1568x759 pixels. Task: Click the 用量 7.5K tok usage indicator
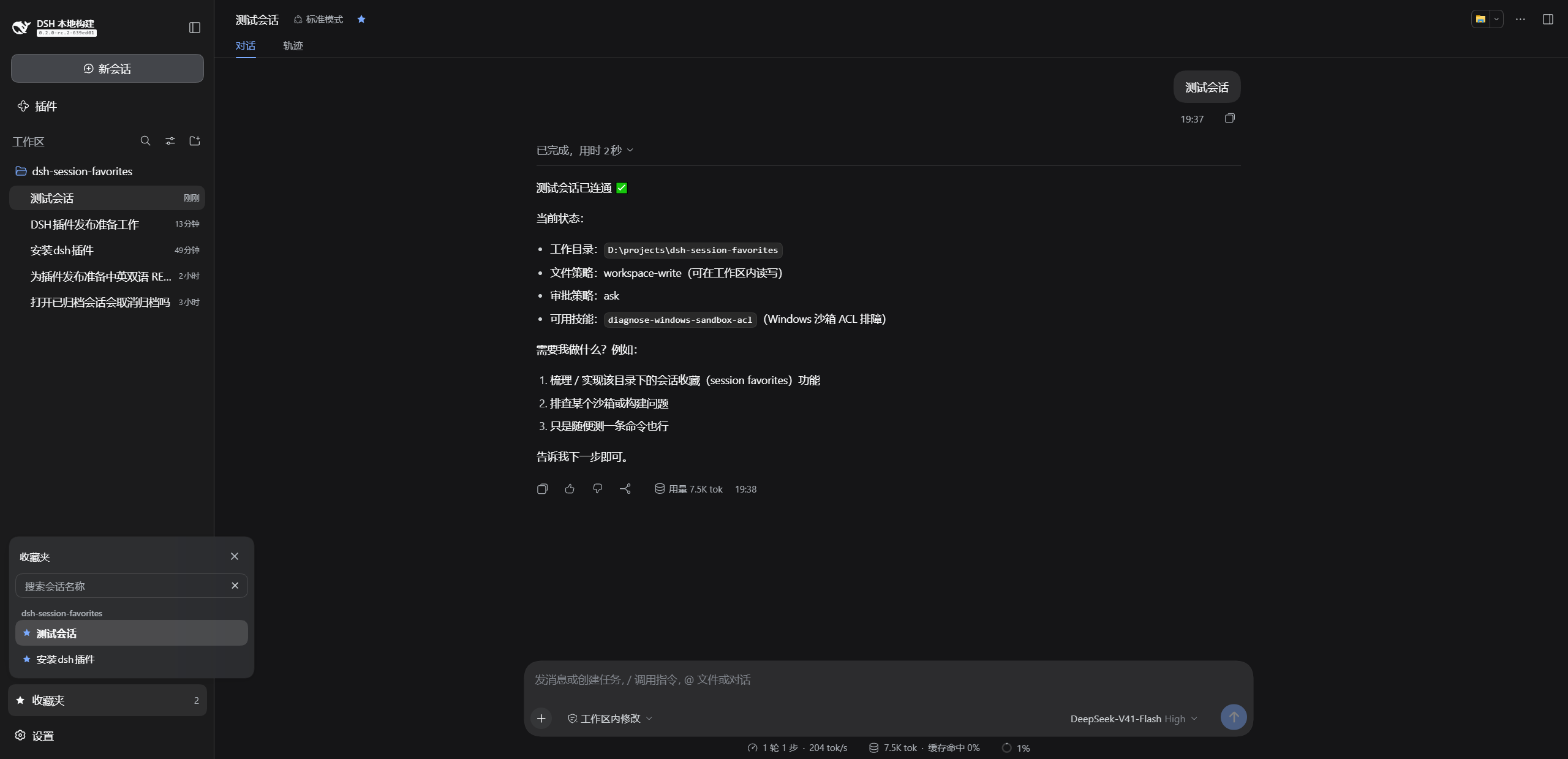pos(688,489)
